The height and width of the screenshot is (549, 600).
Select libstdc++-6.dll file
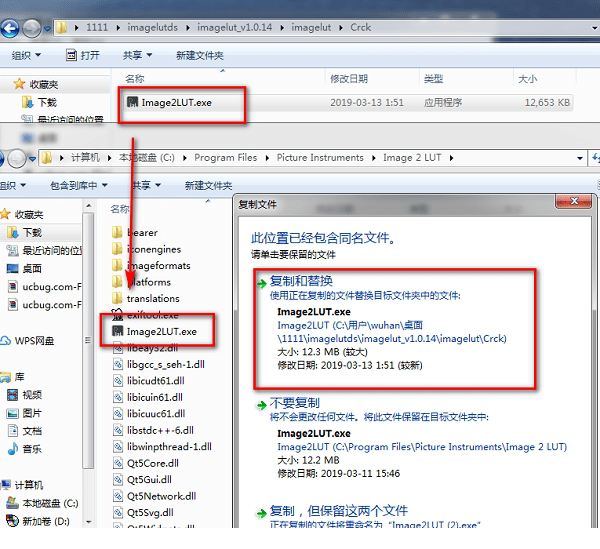point(153,430)
